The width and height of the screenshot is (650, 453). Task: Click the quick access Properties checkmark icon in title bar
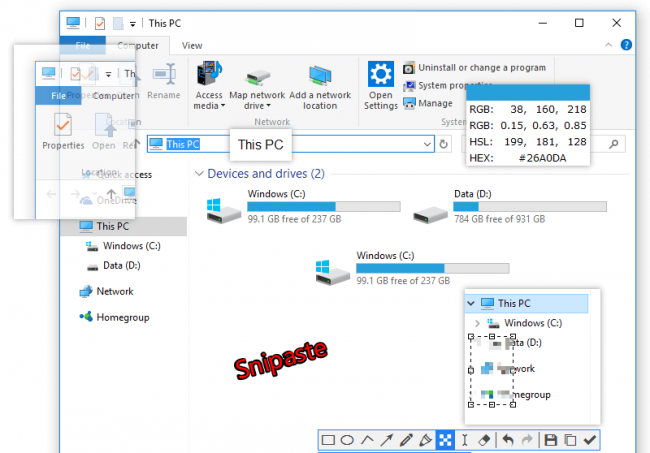pyautogui.click(x=99, y=23)
